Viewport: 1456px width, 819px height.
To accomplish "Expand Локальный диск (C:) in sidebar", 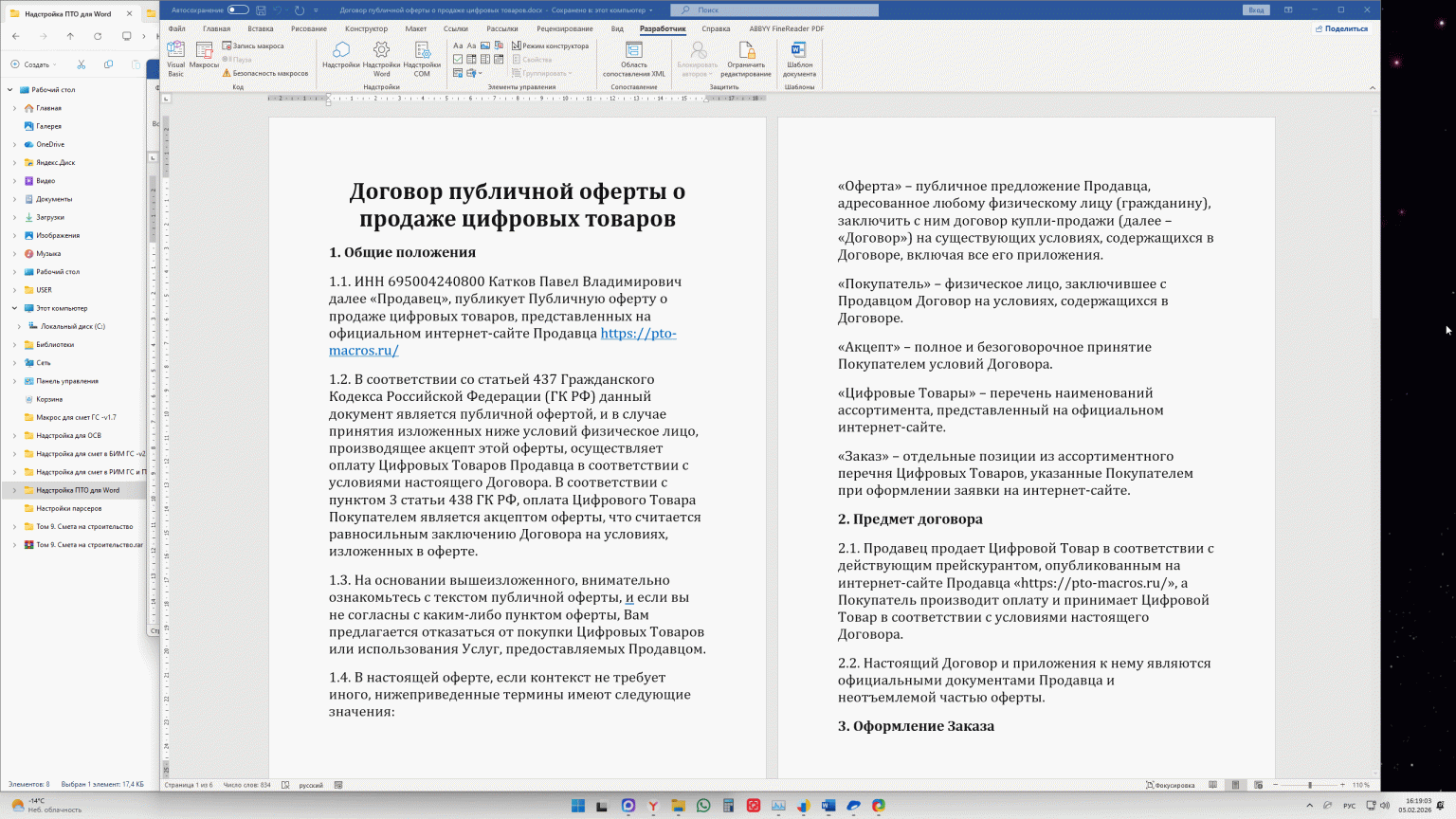I will tap(19, 325).
